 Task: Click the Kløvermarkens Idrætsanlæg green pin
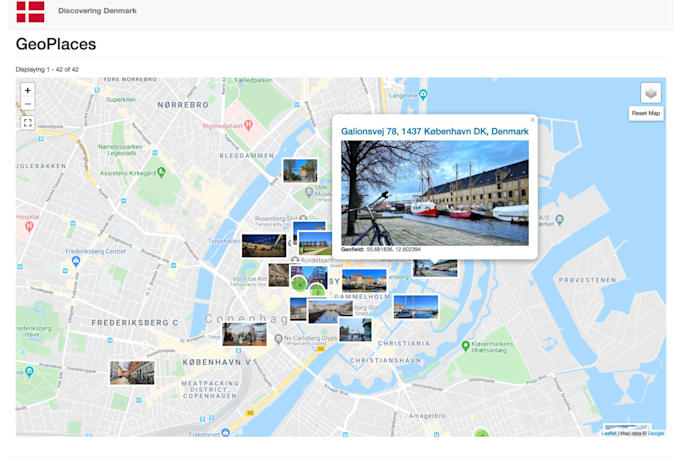(x=466, y=346)
